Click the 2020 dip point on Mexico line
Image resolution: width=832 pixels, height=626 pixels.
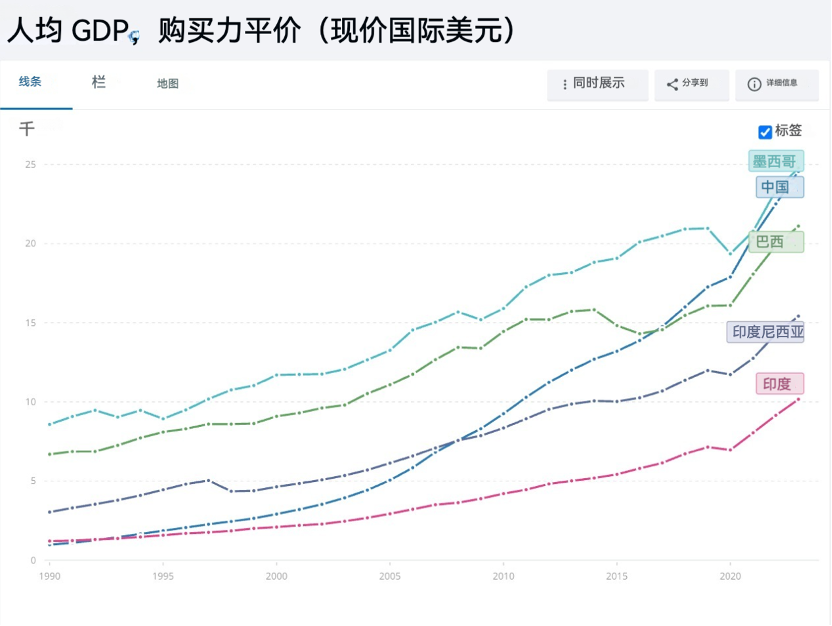point(730,254)
